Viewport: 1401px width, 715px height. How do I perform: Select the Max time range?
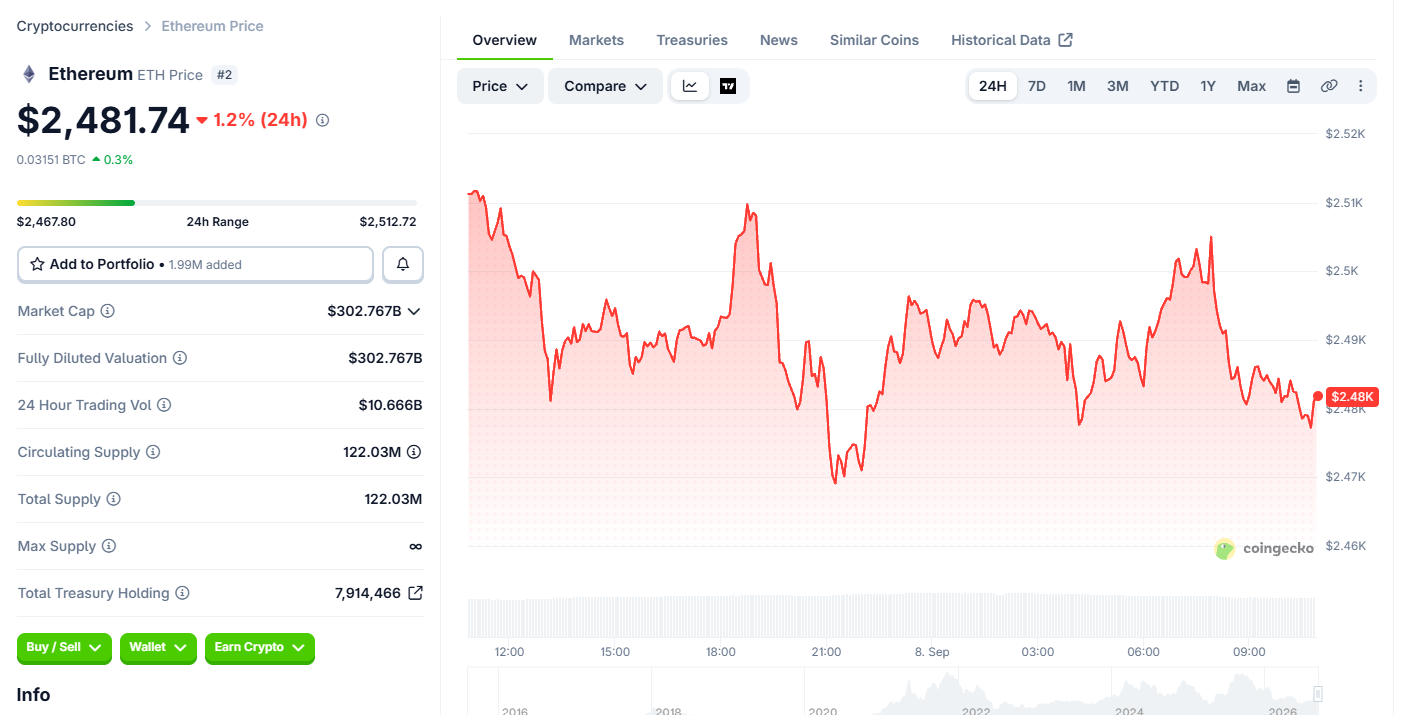click(x=1252, y=86)
